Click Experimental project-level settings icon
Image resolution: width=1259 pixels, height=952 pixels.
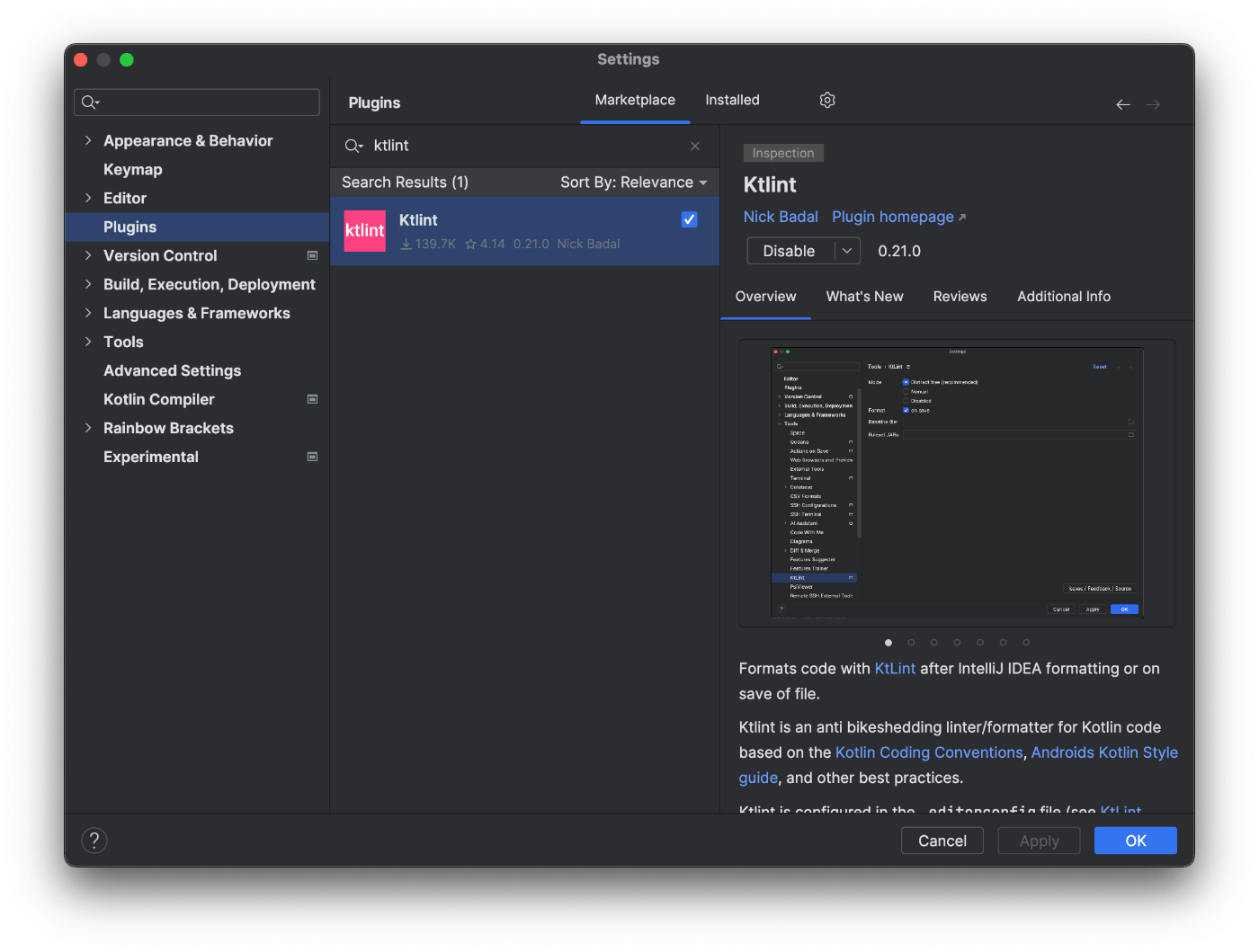(x=312, y=457)
